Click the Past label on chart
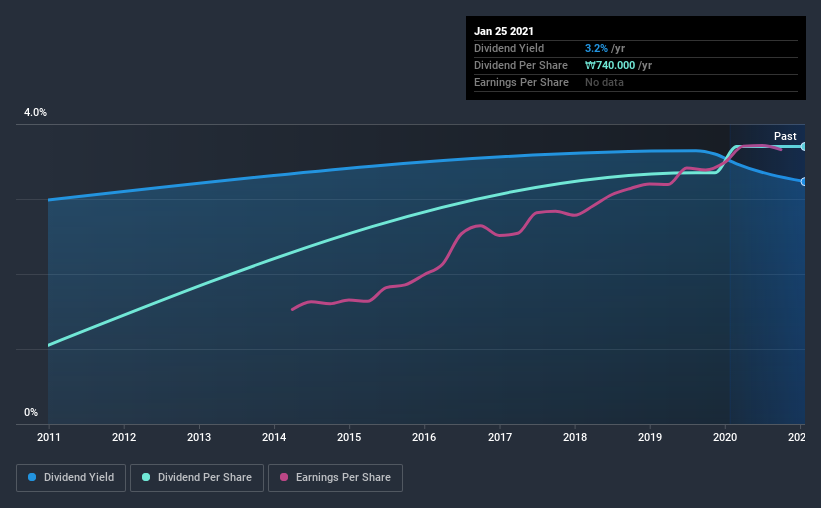This screenshot has height=508, width=821. point(785,136)
